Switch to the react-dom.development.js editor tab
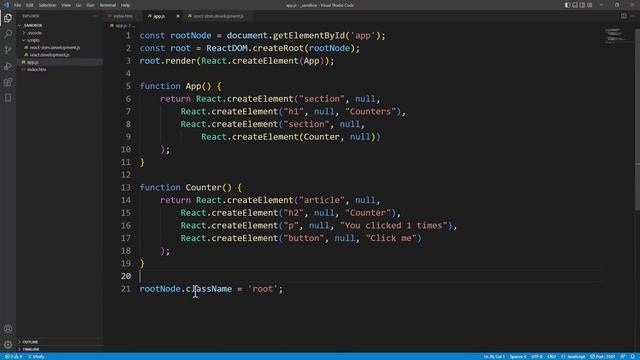The height and width of the screenshot is (360, 640). click(218, 16)
